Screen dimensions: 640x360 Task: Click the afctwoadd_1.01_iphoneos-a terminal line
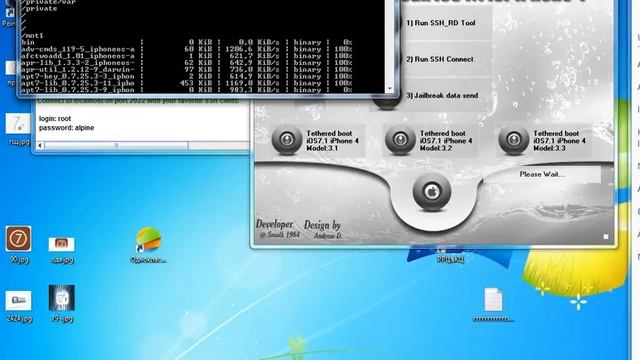[x=187, y=56]
